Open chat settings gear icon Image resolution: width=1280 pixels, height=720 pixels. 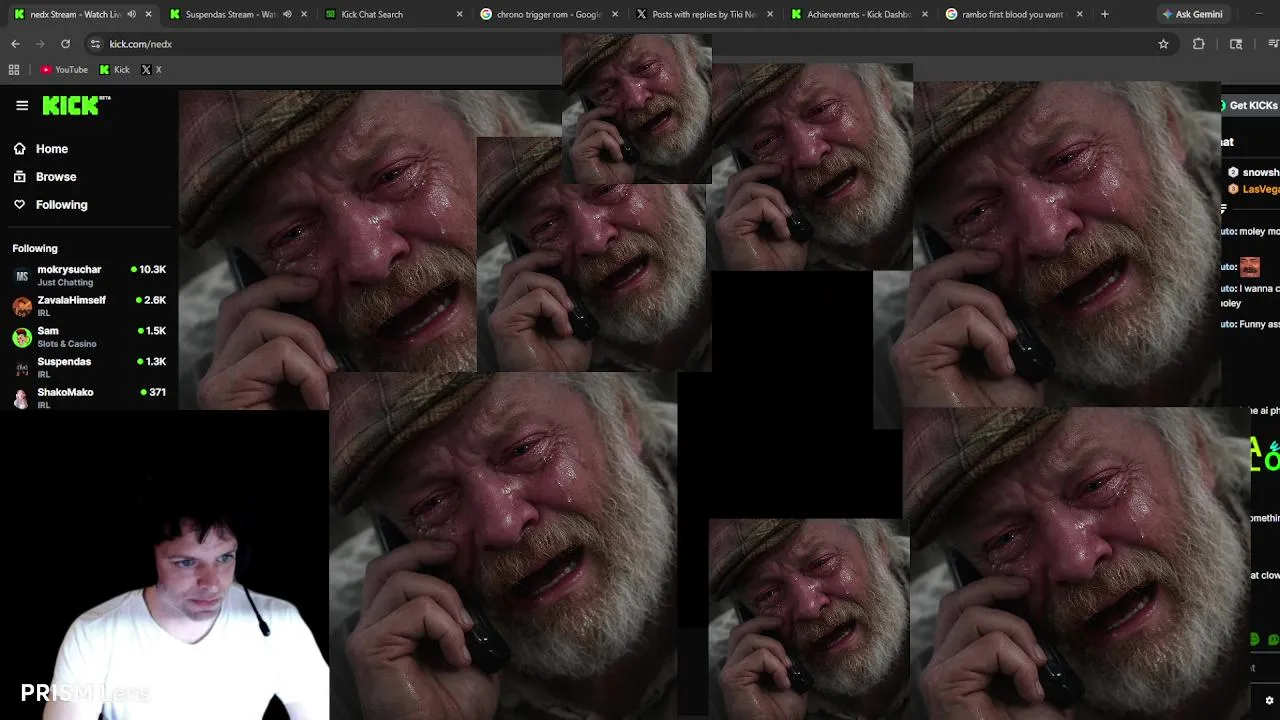(x=1269, y=700)
